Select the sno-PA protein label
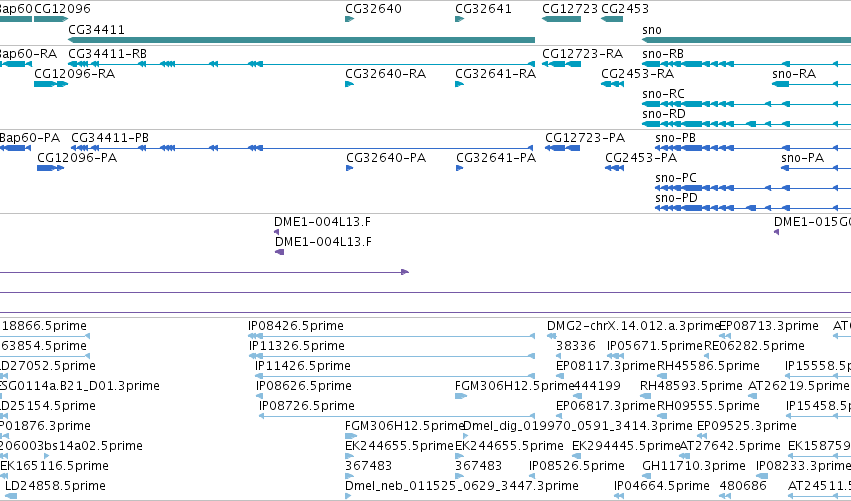The image size is (851, 501). click(x=803, y=158)
